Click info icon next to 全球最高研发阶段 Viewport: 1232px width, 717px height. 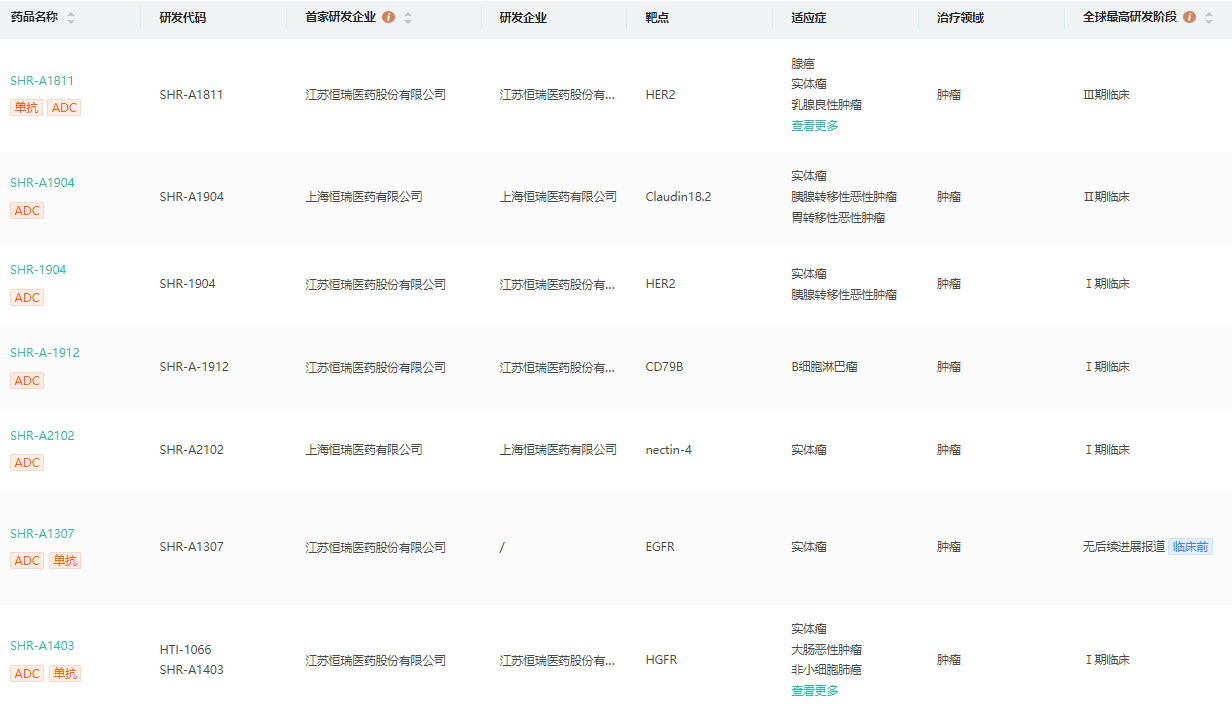tap(1189, 18)
